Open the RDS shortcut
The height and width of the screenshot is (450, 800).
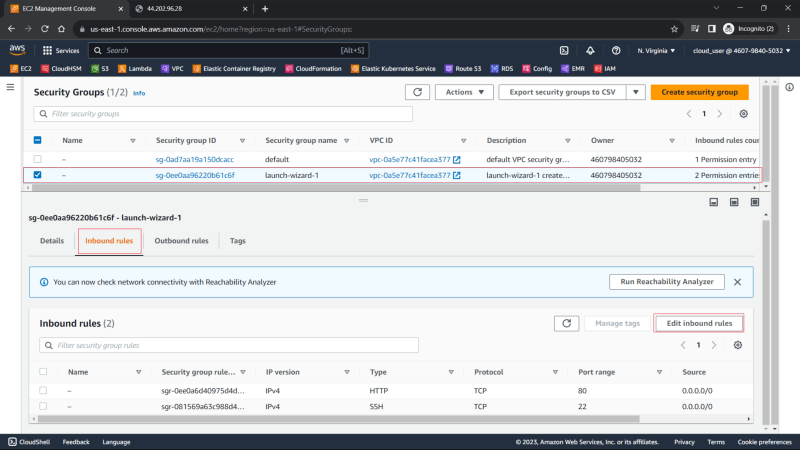(502, 68)
